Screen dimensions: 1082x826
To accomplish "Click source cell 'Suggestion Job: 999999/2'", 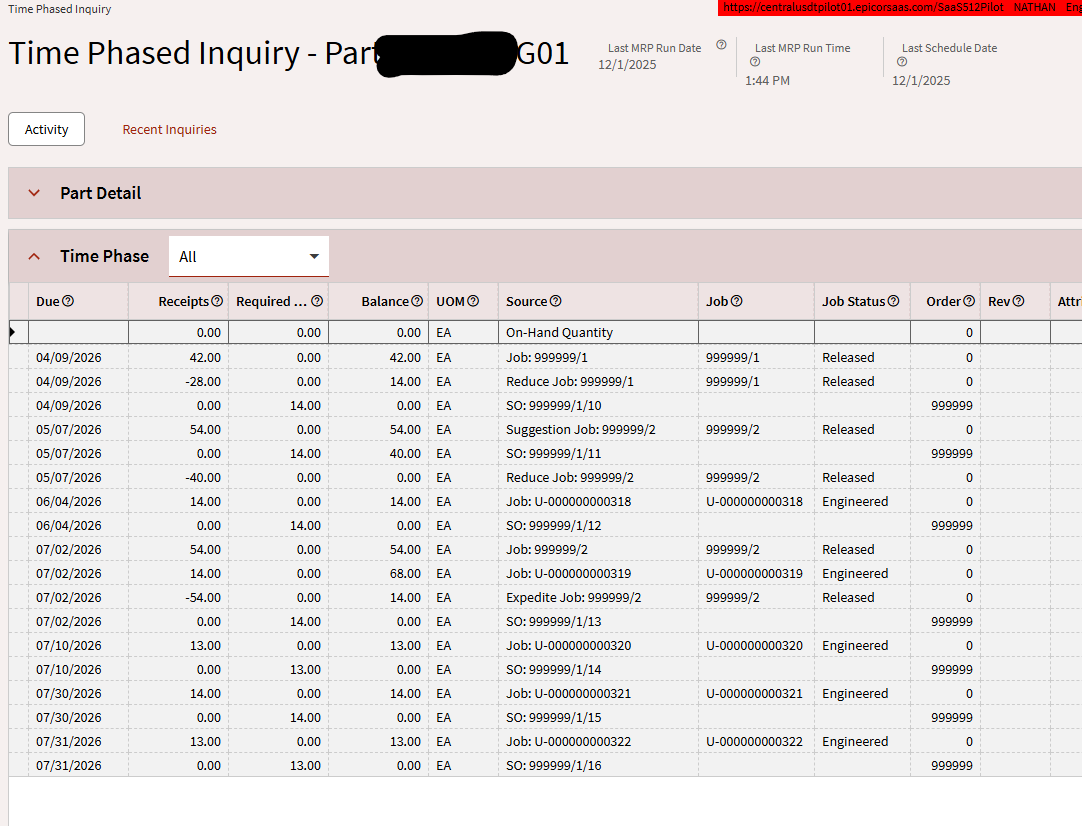I will (598, 429).
